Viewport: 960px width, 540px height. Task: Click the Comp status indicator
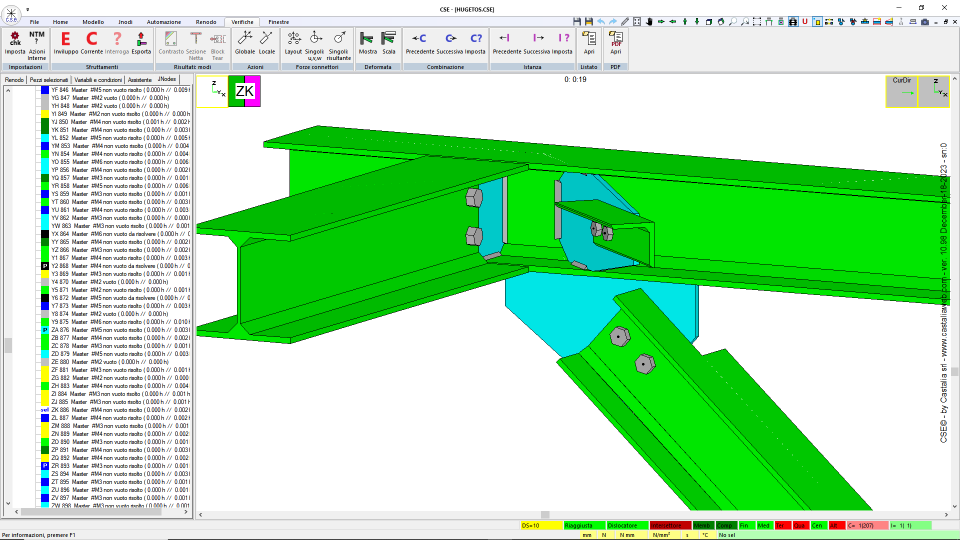pos(726,525)
